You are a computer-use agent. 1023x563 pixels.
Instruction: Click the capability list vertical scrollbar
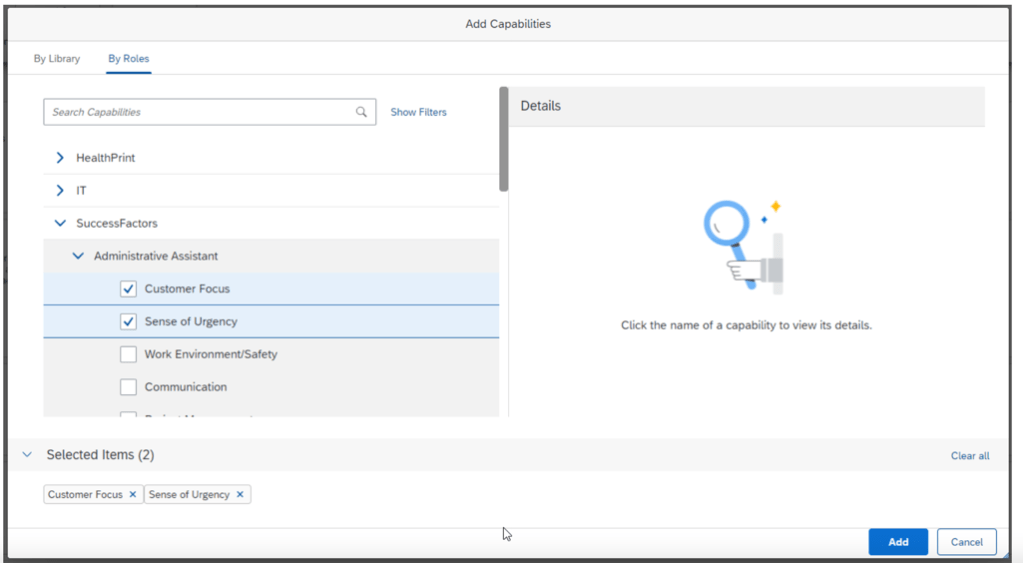pos(504,140)
